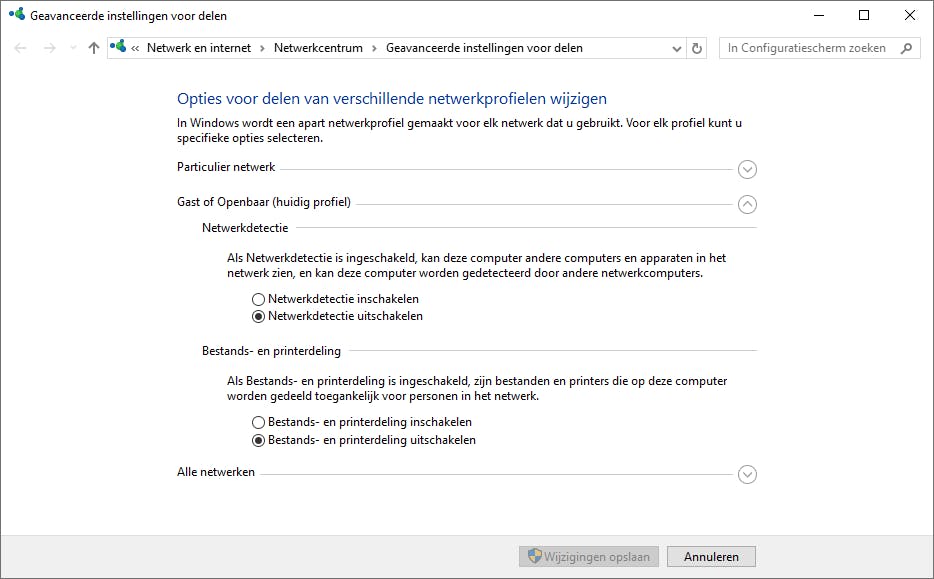Viewport: 934px width, 579px height.
Task: Refresh the address bar location
Action: tap(697, 48)
